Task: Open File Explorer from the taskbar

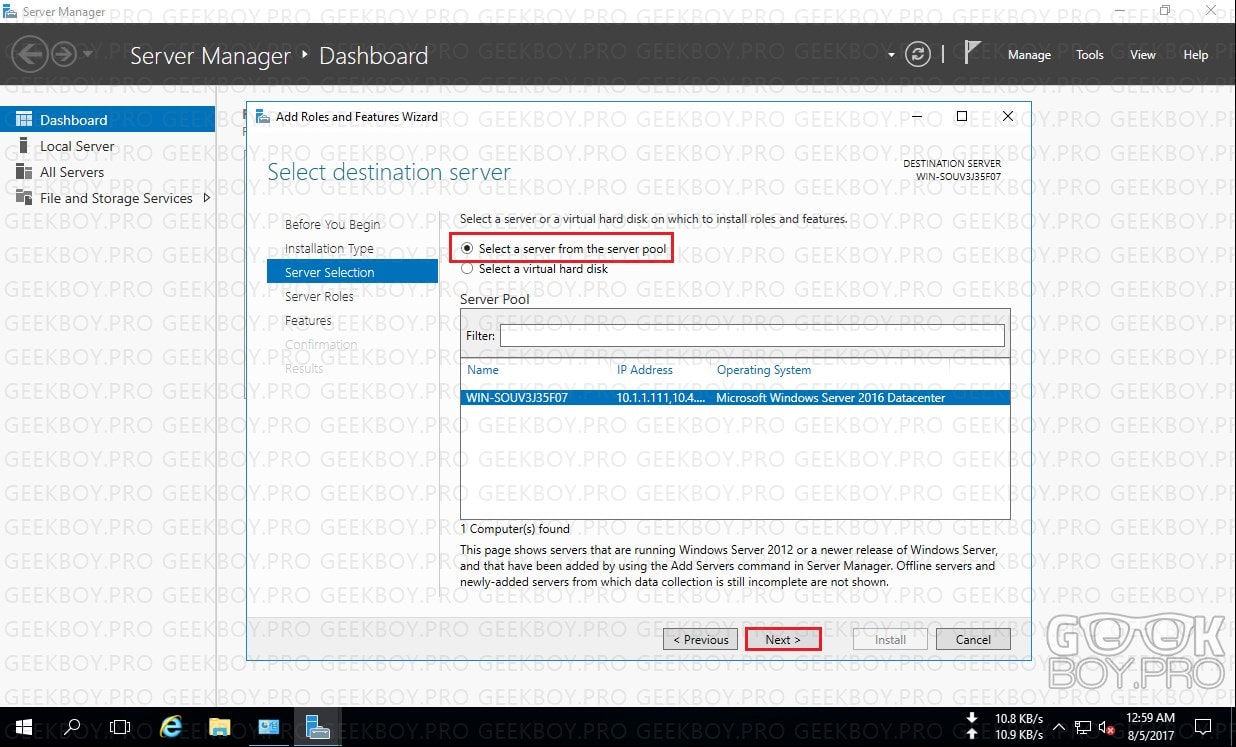Action: 220,727
